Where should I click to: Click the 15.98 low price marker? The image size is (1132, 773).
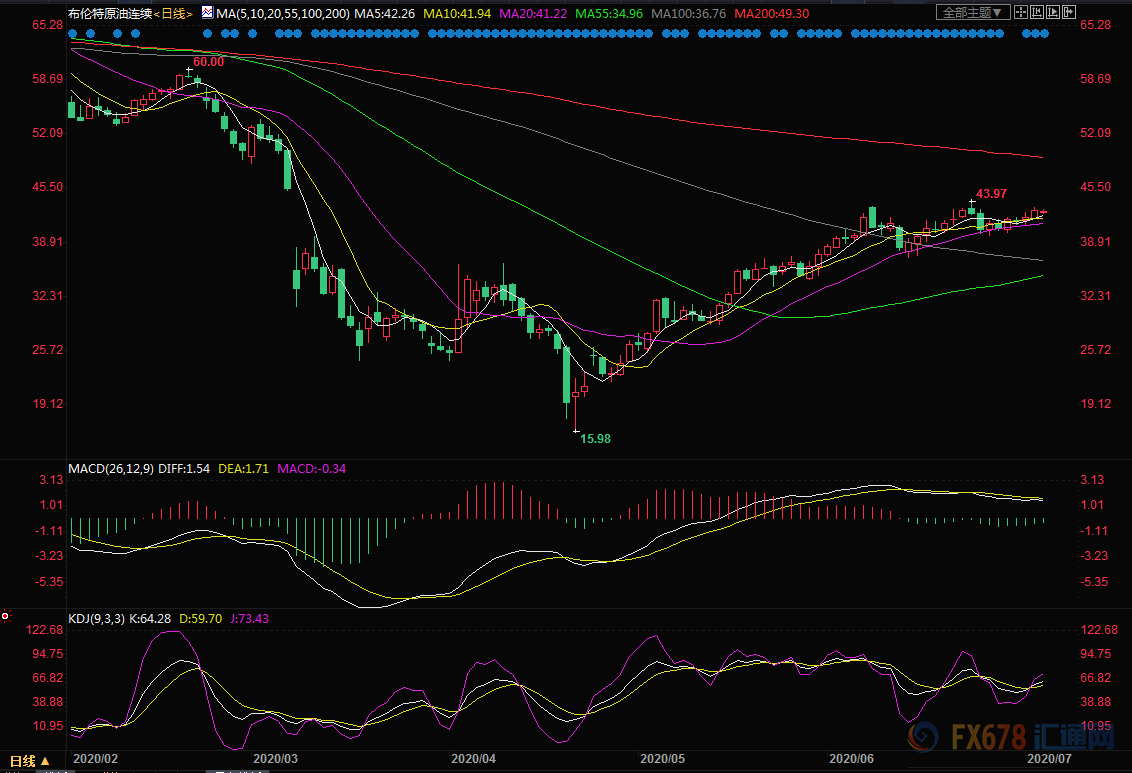tap(596, 439)
